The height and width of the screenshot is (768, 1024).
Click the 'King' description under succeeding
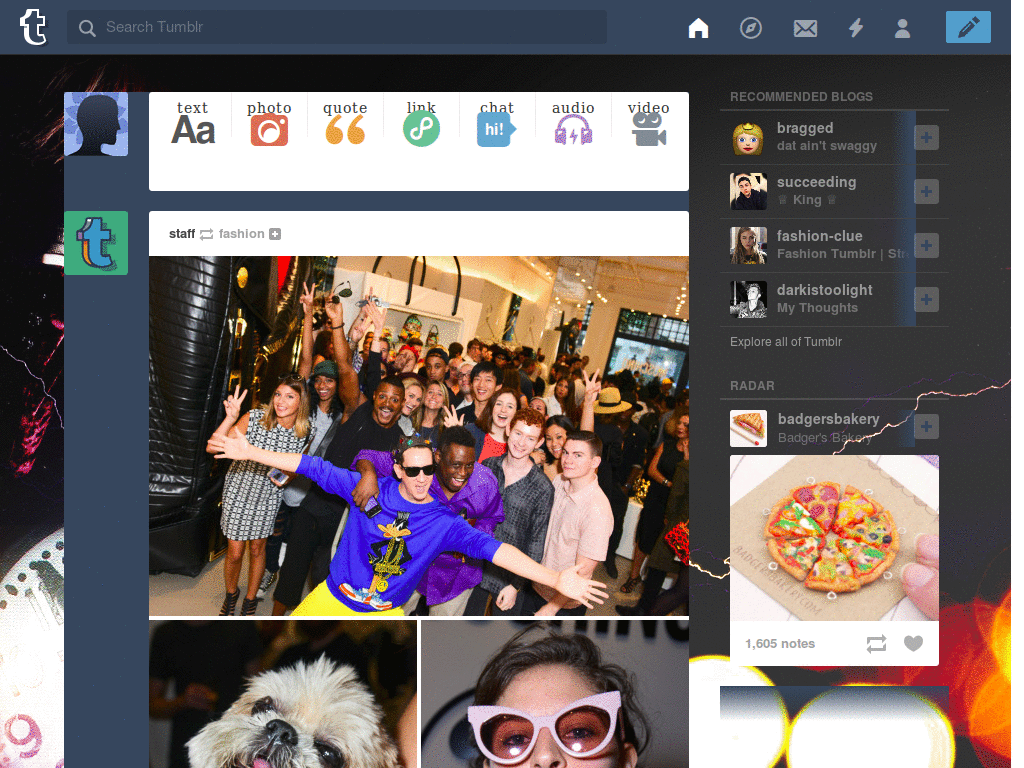pos(807,200)
